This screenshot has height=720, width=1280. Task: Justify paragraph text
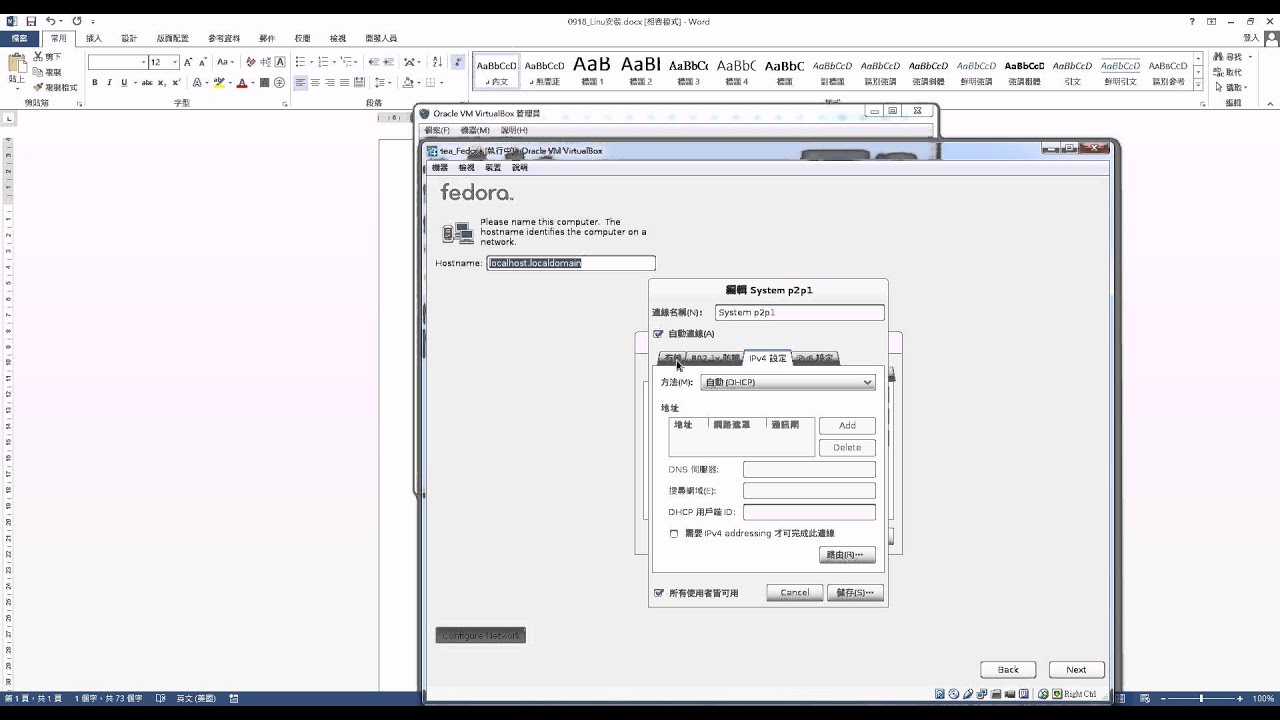coord(345,83)
